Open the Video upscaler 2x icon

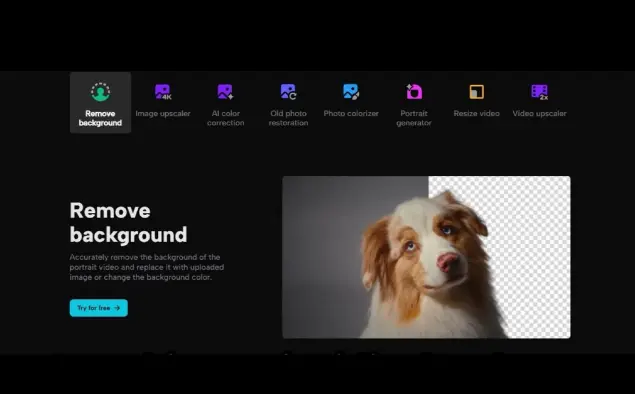point(539,92)
